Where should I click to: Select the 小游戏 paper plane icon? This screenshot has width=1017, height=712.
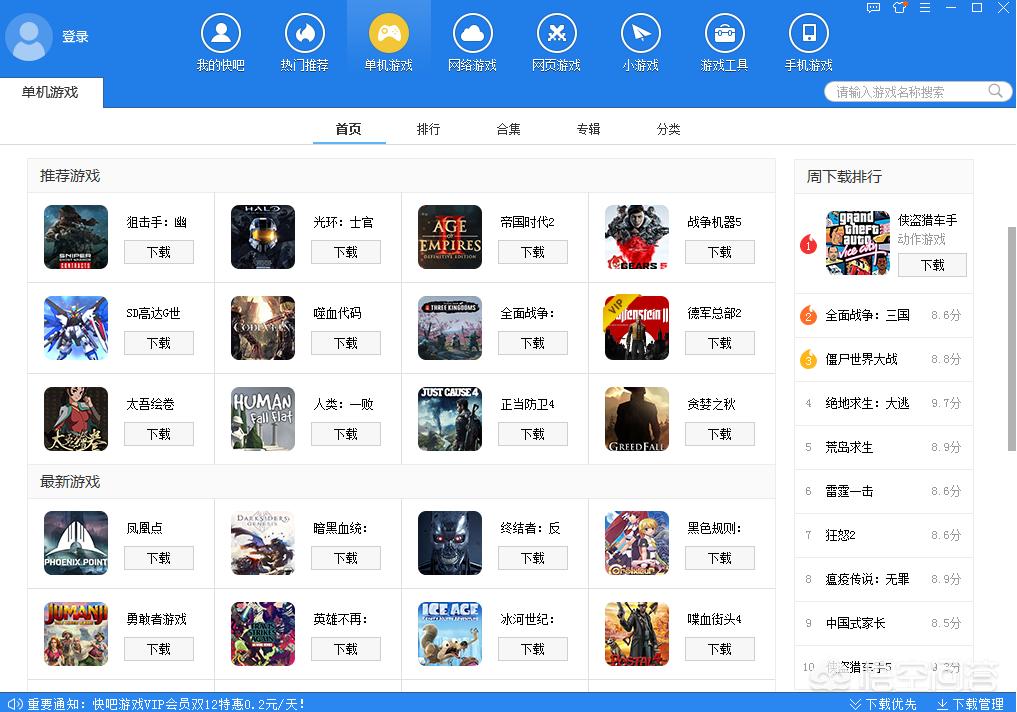(x=640, y=35)
